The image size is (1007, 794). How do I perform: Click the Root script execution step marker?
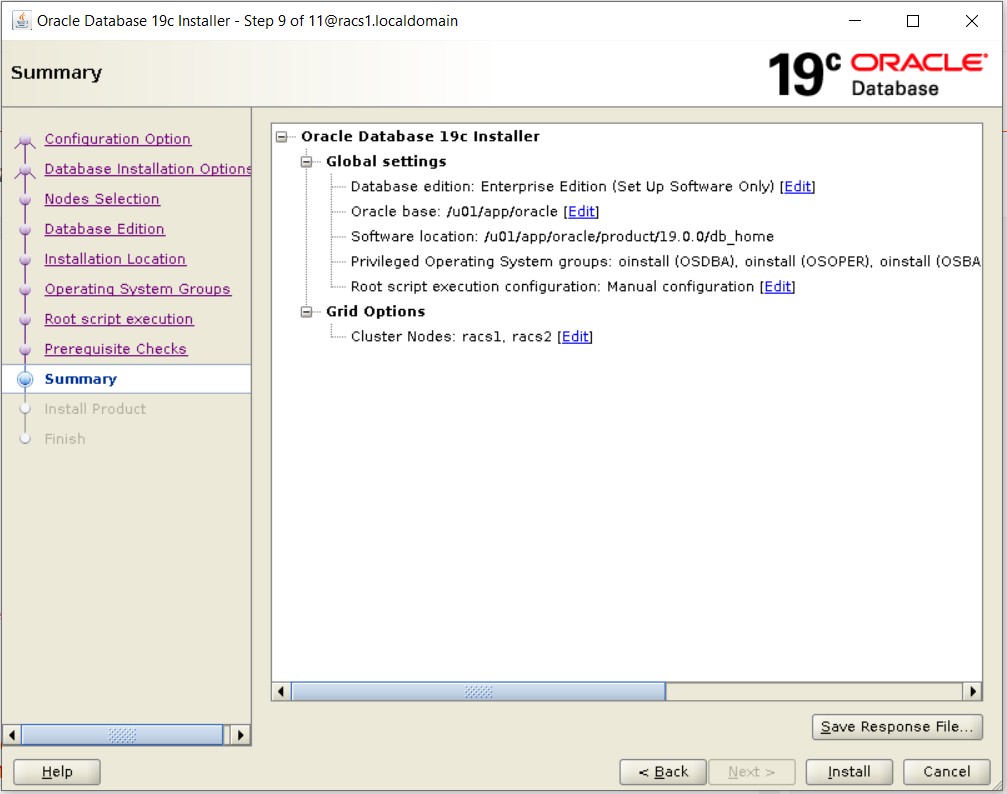(x=25, y=320)
